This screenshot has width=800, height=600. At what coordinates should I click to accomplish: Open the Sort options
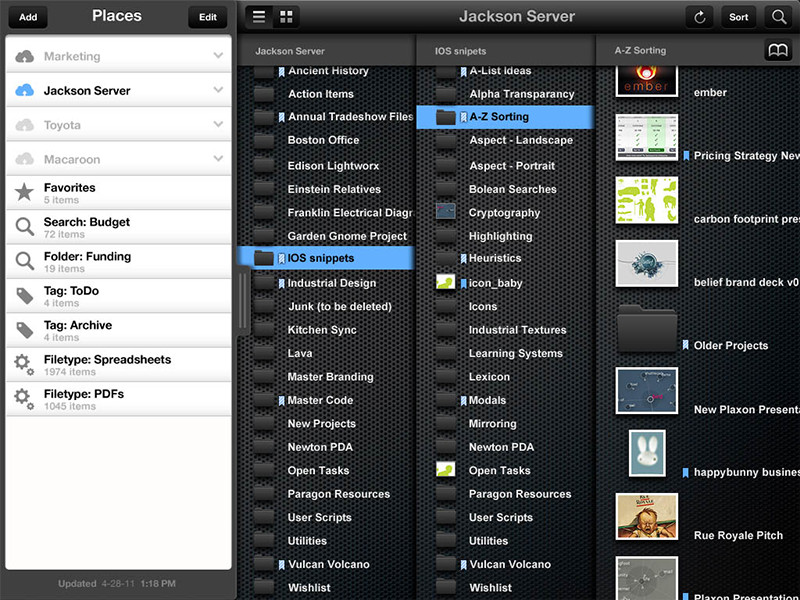point(738,17)
